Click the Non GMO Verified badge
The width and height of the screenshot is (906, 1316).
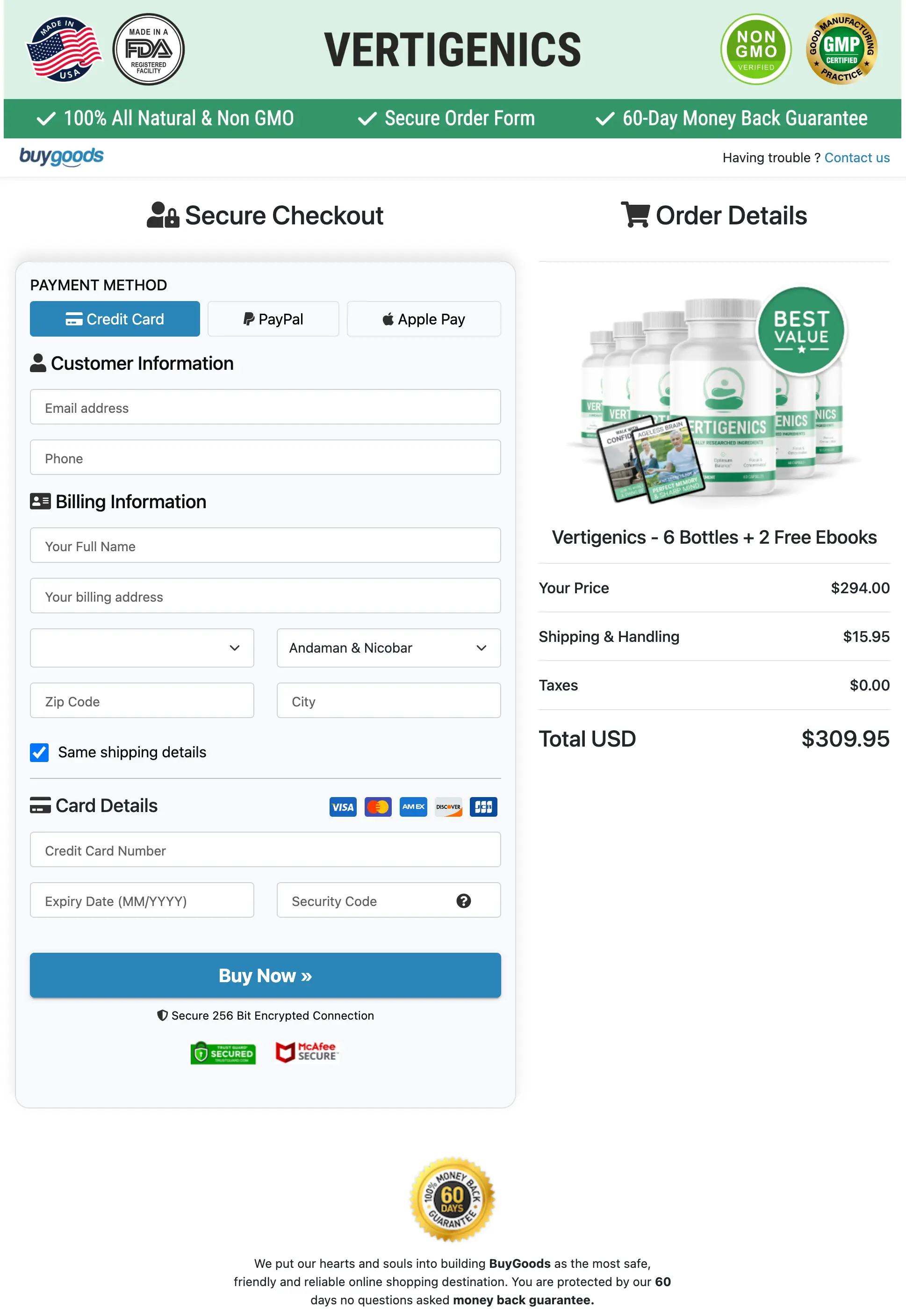(755, 50)
